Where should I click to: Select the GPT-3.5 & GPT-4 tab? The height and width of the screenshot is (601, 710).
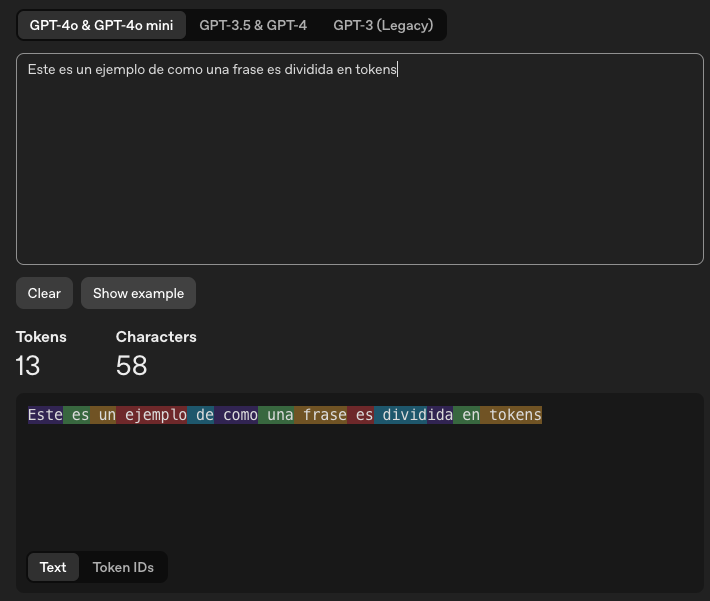253,26
